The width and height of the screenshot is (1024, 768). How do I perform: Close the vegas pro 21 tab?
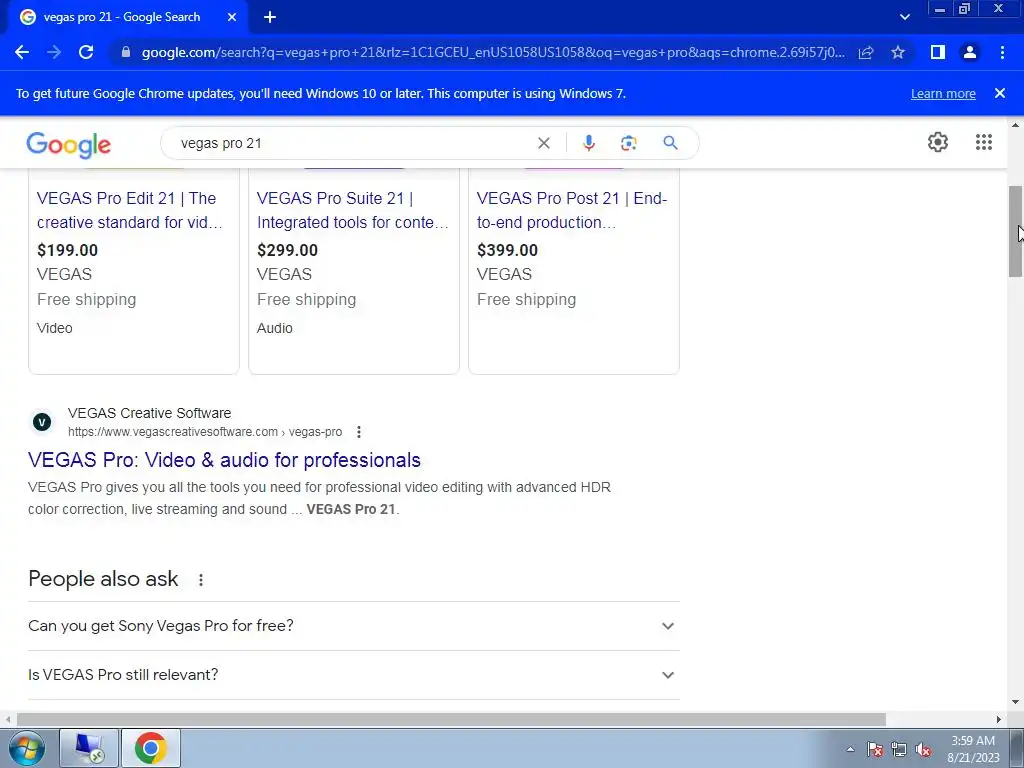coord(232,17)
